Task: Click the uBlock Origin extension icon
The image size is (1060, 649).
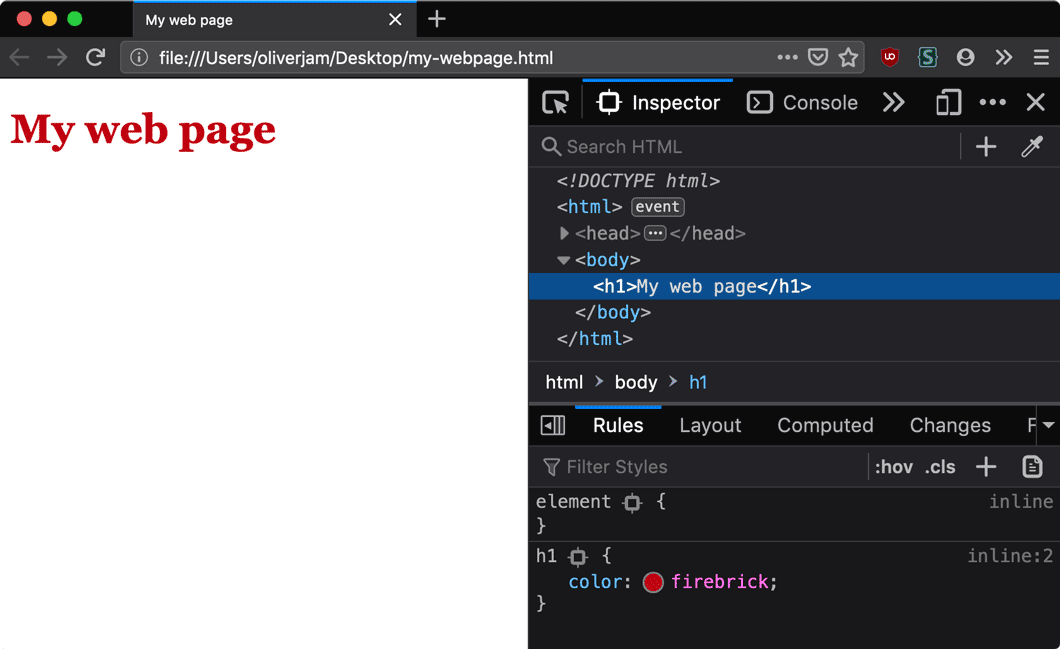Action: click(889, 58)
